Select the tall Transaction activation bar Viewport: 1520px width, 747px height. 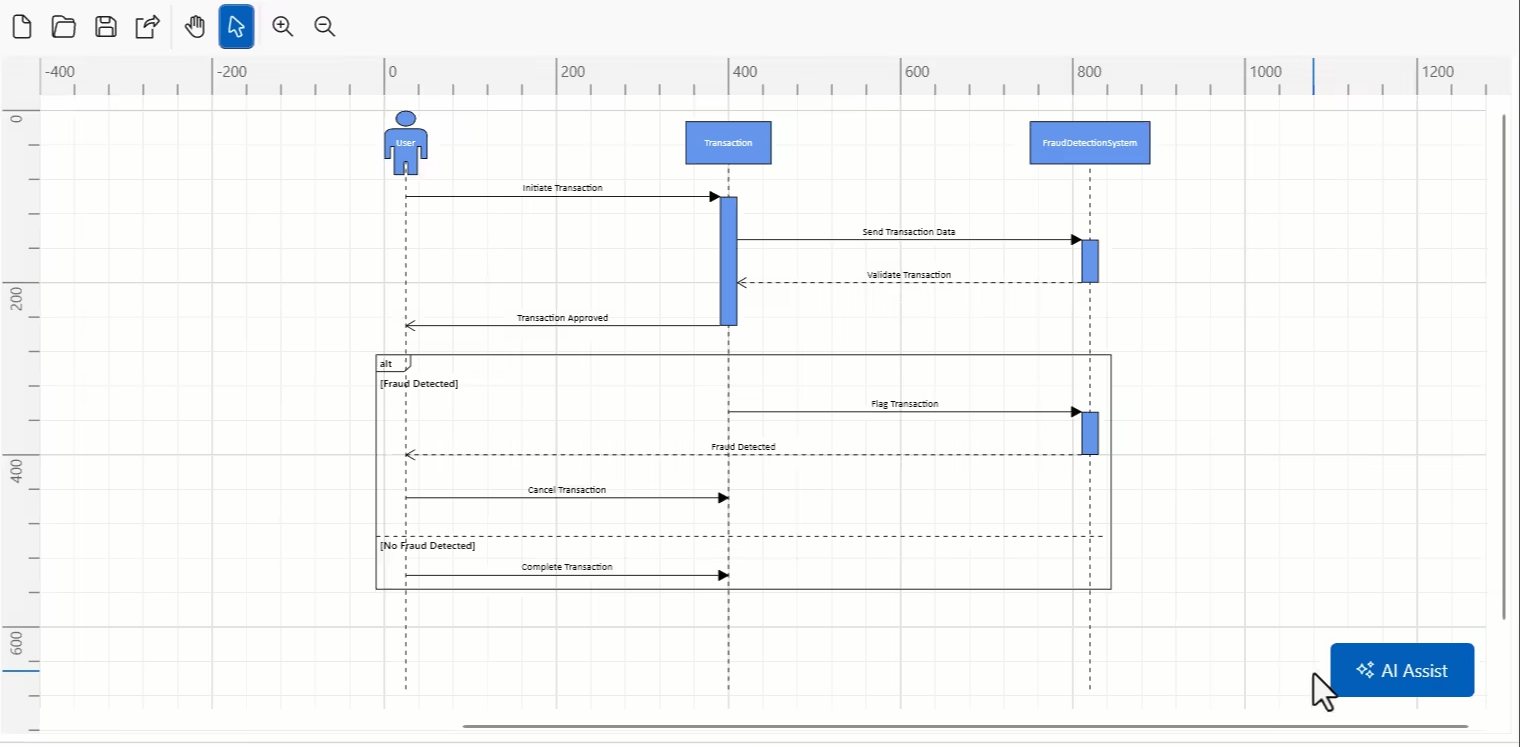click(x=729, y=261)
